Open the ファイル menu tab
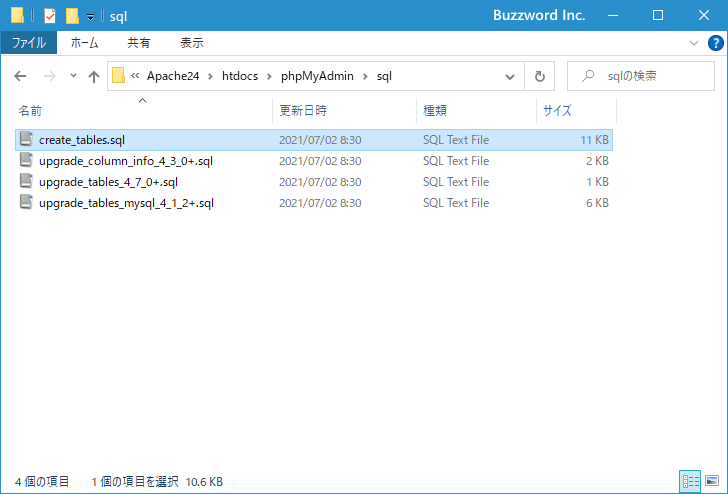The width and height of the screenshot is (728, 494). (x=28, y=43)
